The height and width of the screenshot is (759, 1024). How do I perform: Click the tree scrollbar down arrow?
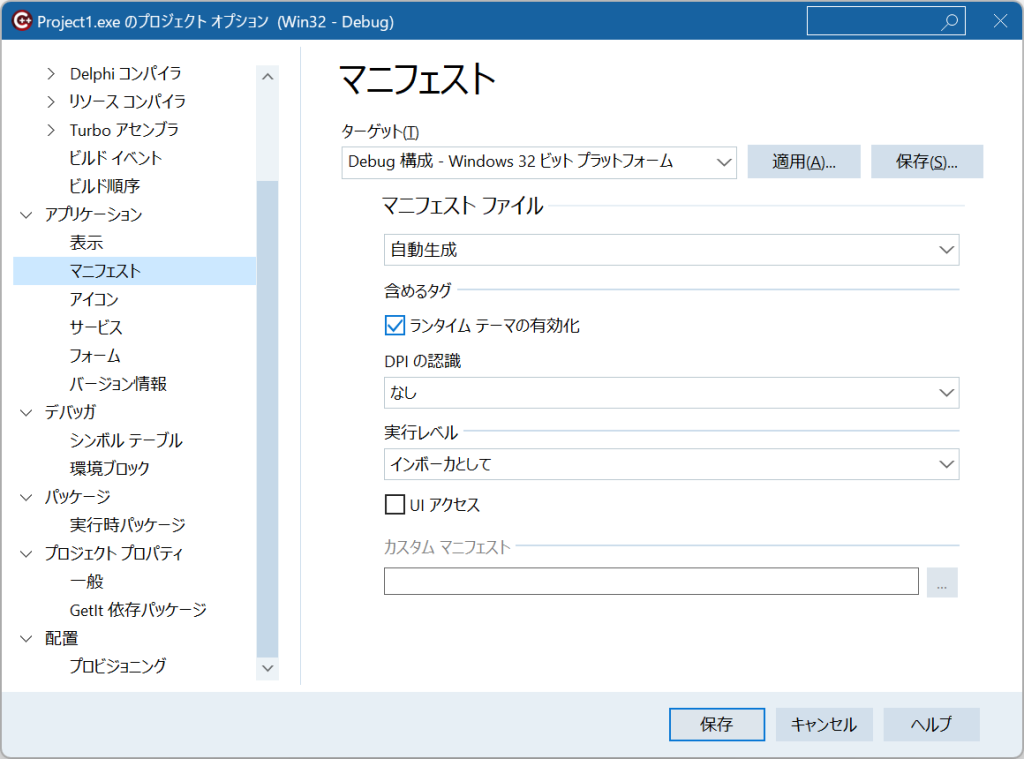tap(267, 668)
